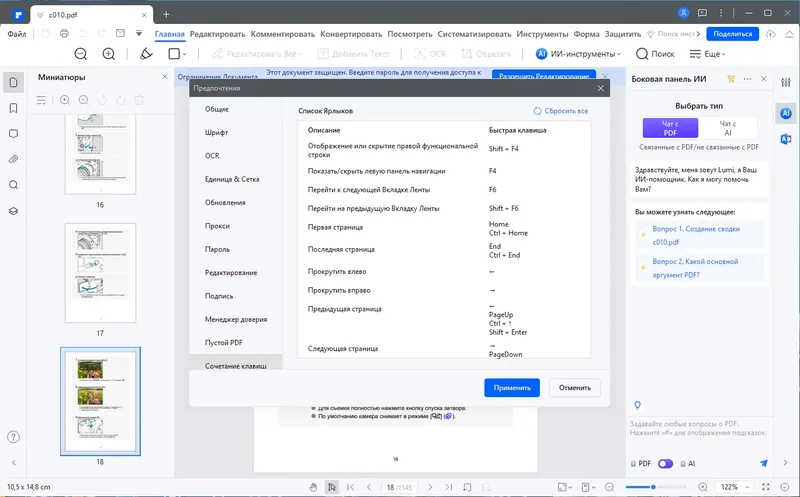Select Шрифт in preferences sidebar
This screenshot has width=800, height=497.
point(216,133)
